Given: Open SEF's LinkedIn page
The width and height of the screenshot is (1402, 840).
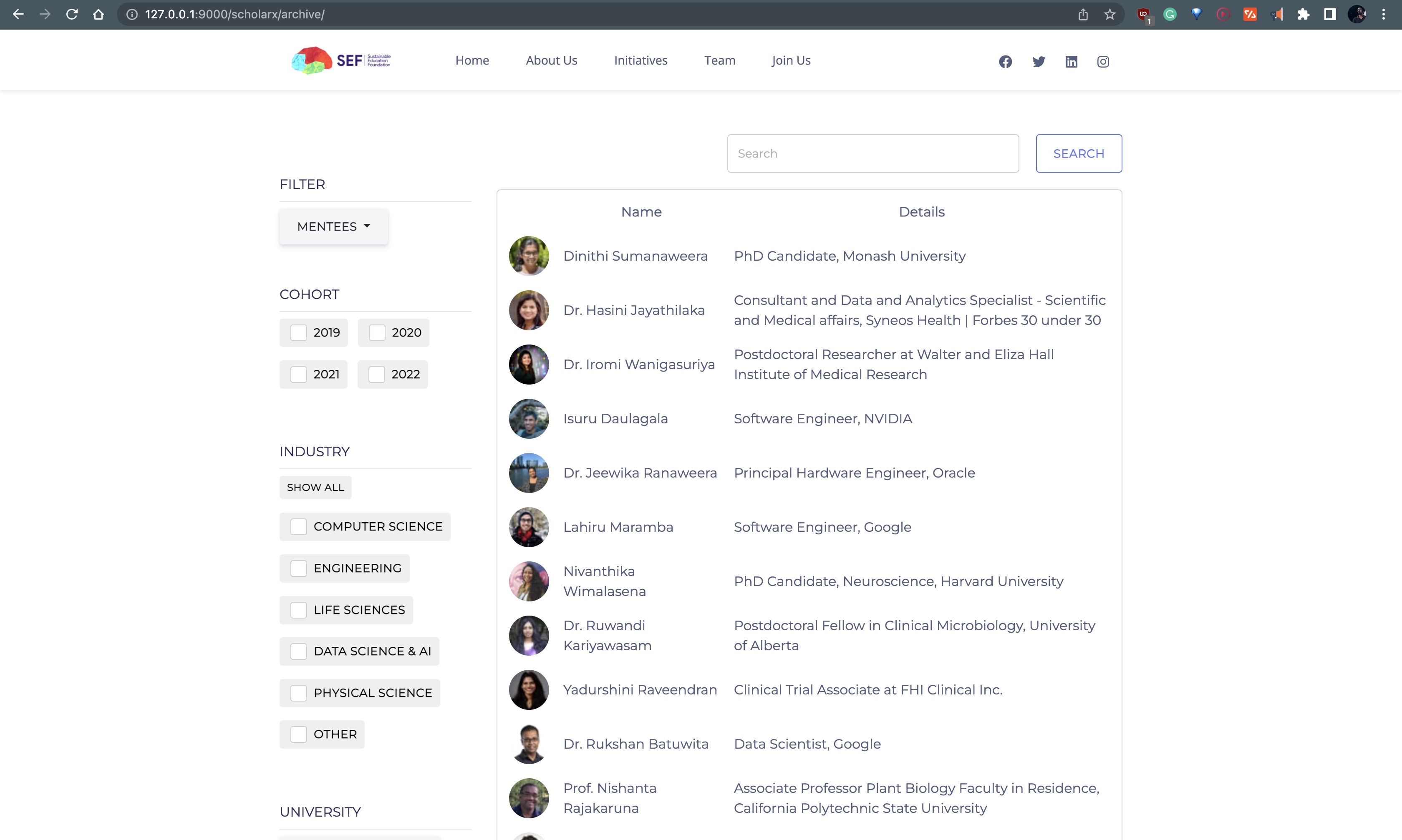Looking at the screenshot, I should coord(1071,61).
